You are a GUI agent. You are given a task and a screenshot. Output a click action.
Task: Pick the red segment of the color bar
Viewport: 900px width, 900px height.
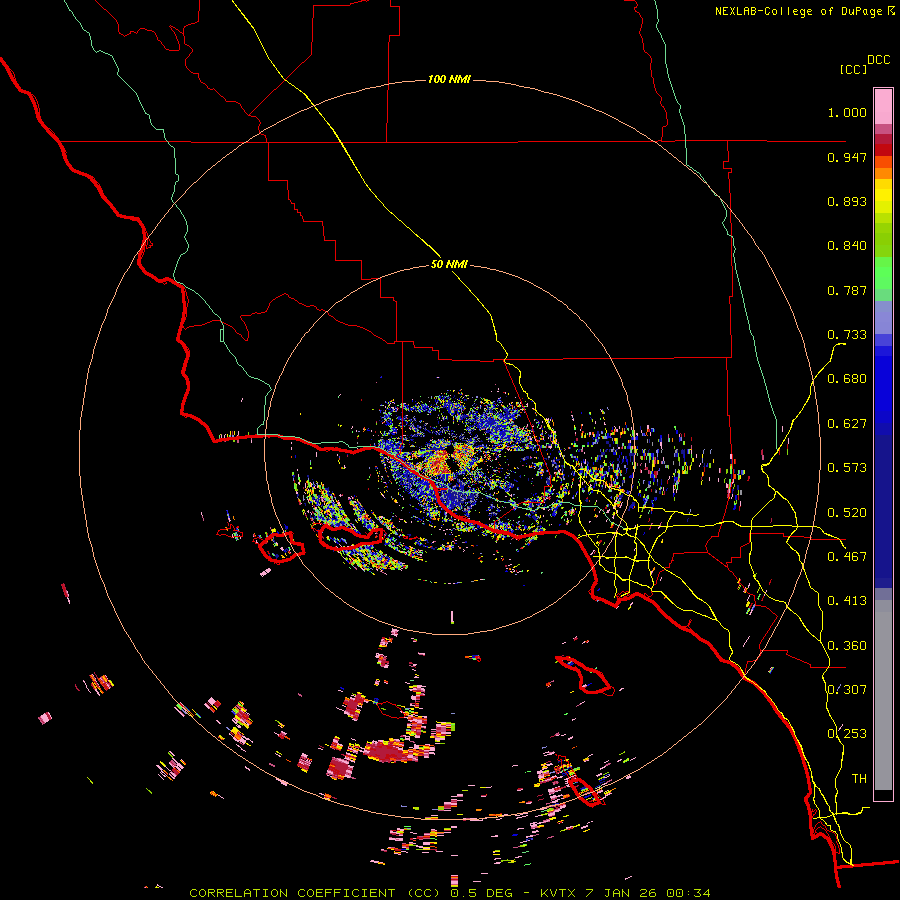[x=883, y=150]
